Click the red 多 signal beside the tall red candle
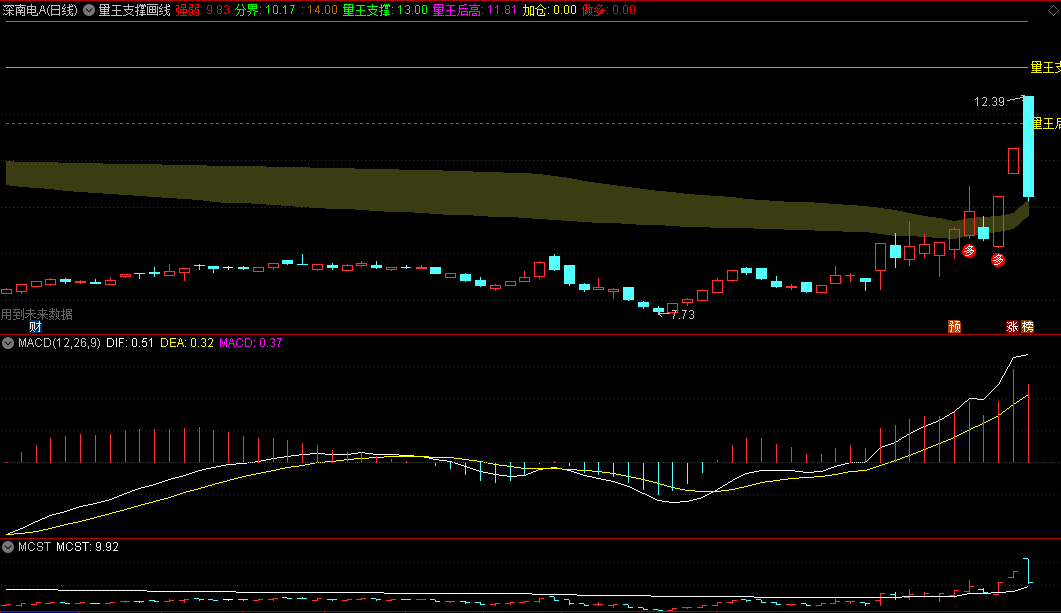This screenshot has width=1061, height=613. click(997, 260)
